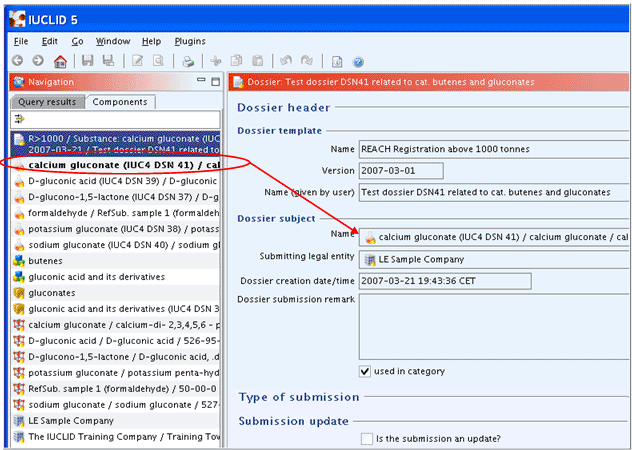Image resolution: width=632 pixels, height=450 pixels.
Task: Select sodium gluconate (IUC4 DSN 40) substance
Action: pyautogui.click(x=116, y=245)
